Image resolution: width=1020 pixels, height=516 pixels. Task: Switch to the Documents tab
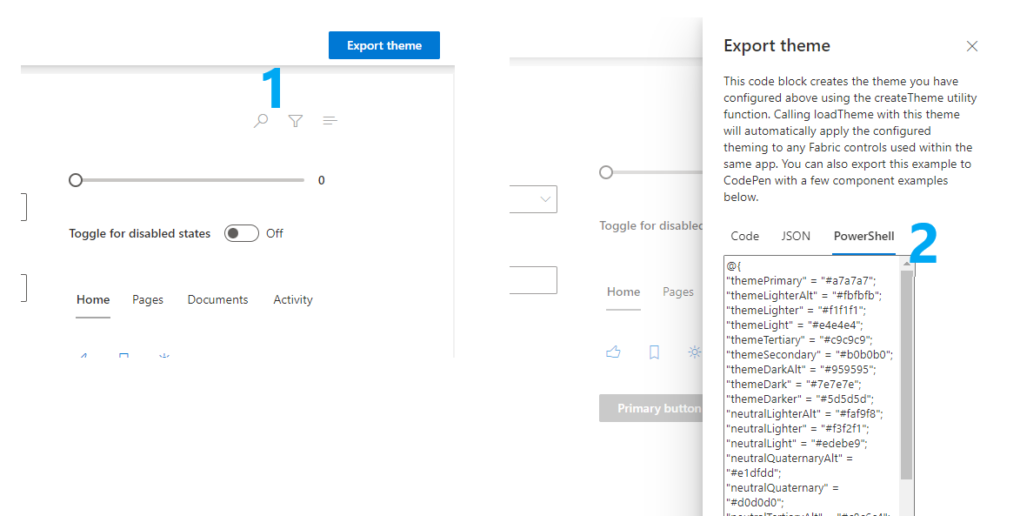(x=217, y=300)
